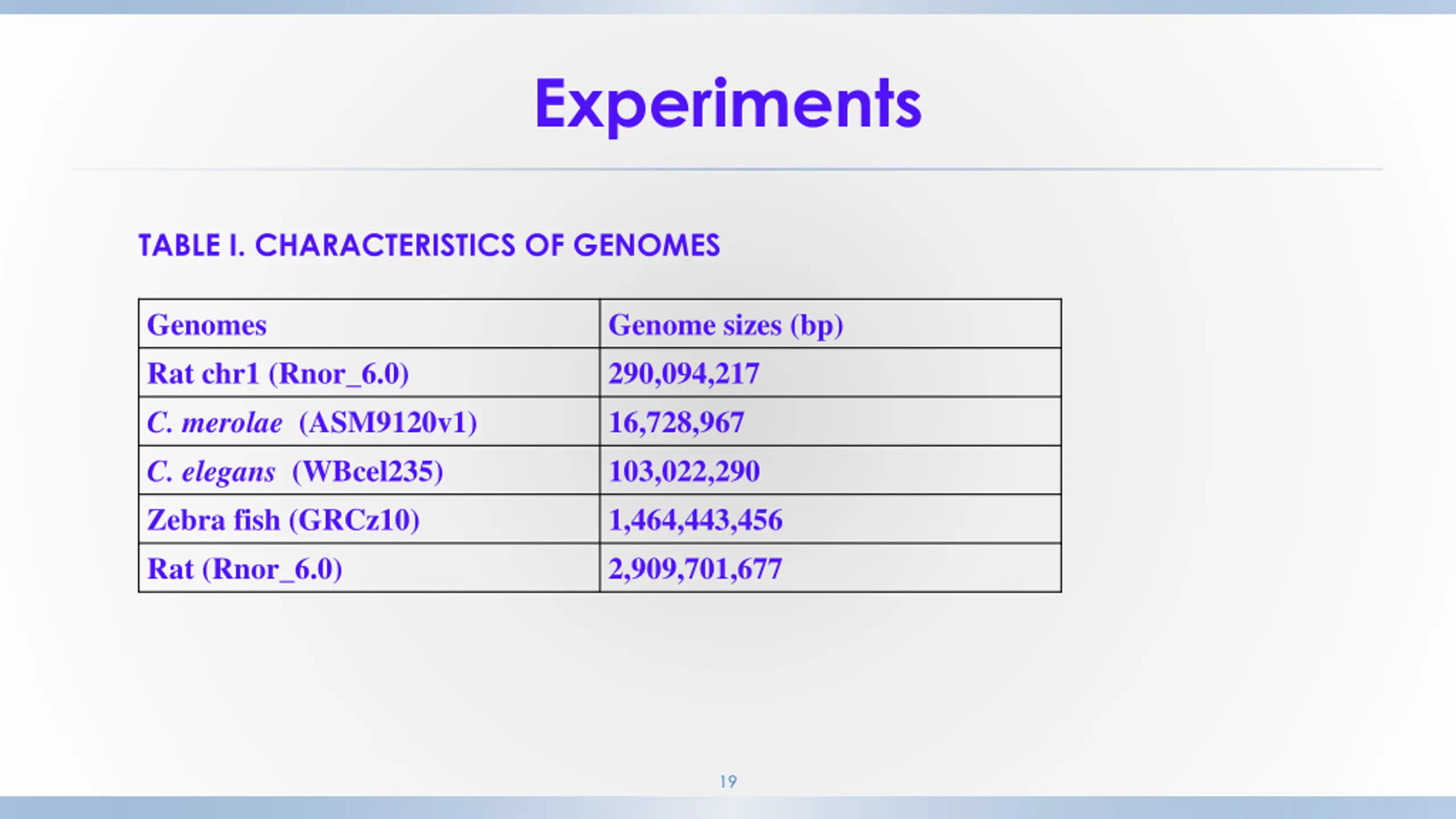Click the slide number '19'
Image resolution: width=1456 pixels, height=819 pixels.
pos(728,781)
